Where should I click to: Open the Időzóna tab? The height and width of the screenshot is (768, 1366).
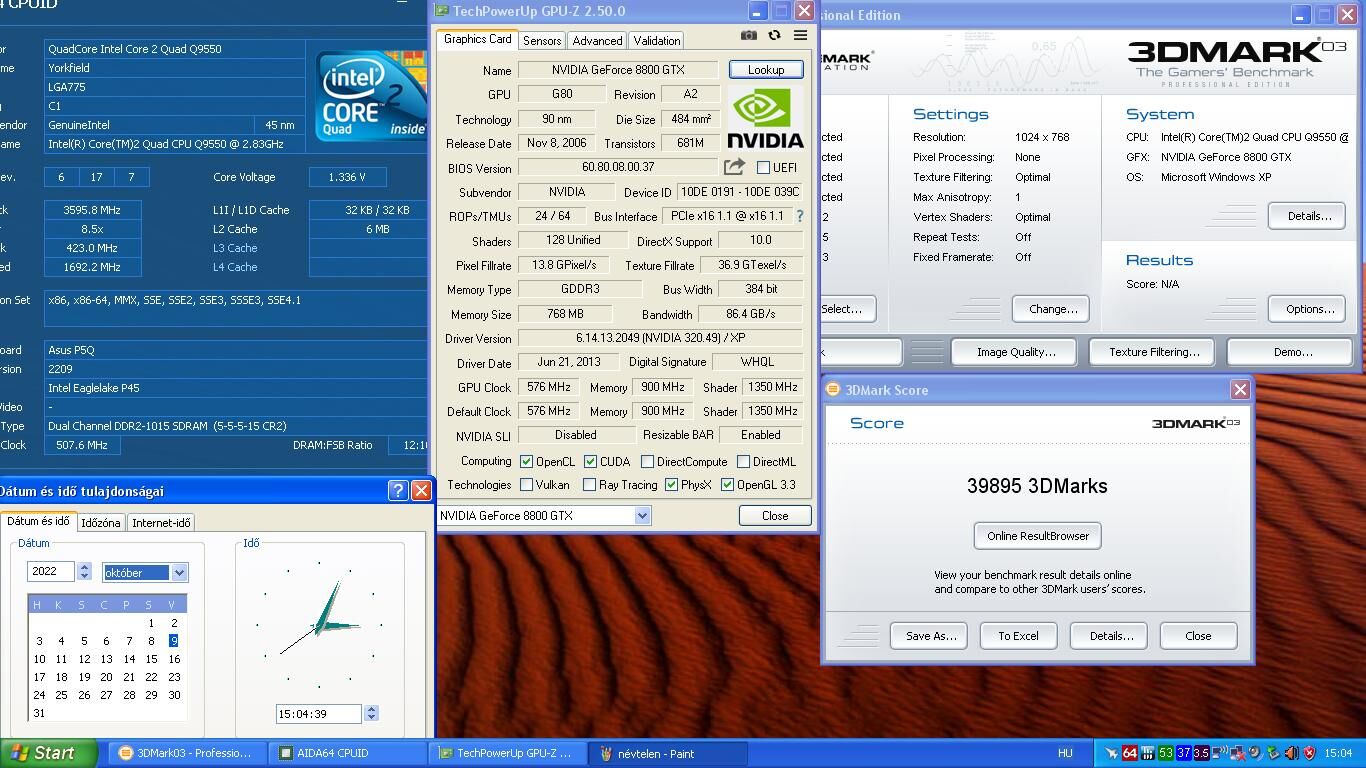pos(101,522)
